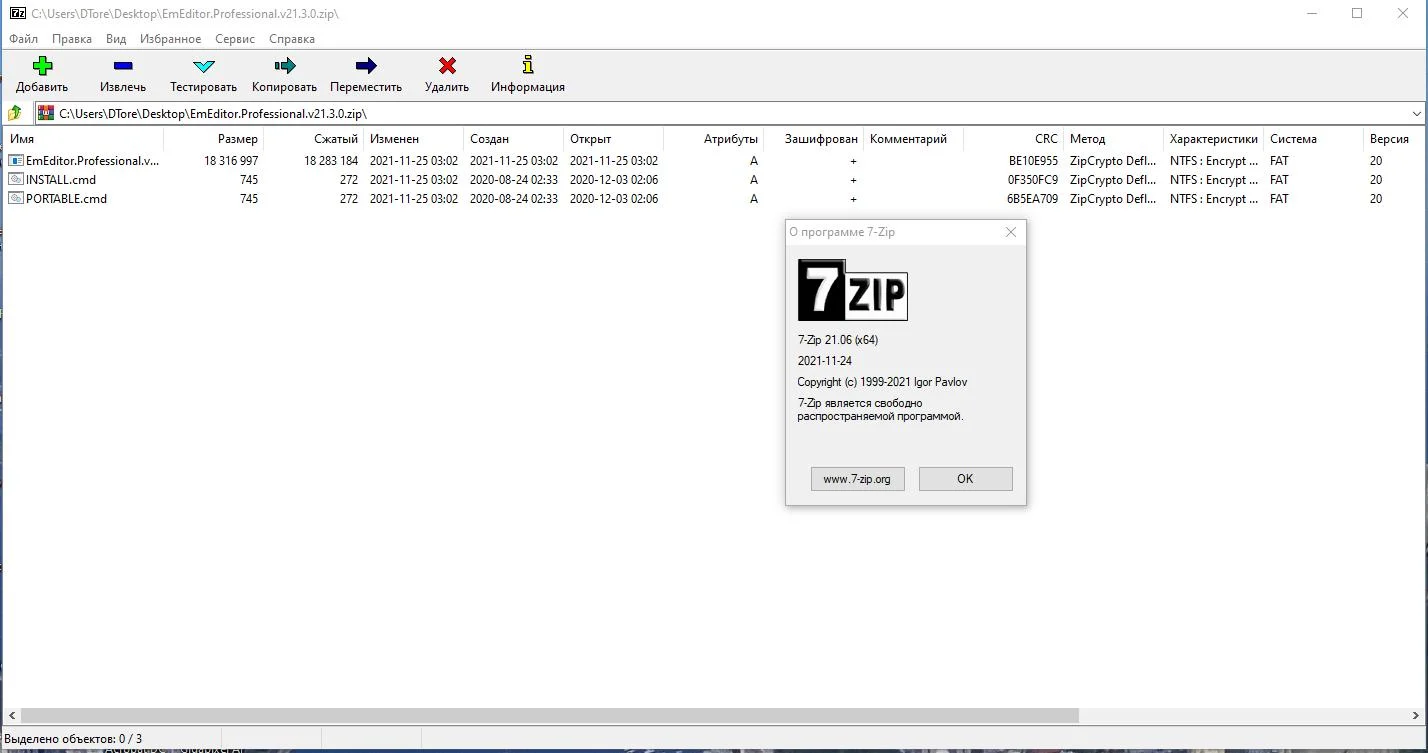Click the Extract (Извлечь) minus icon
This screenshot has height=753, width=1428.
pos(123,66)
